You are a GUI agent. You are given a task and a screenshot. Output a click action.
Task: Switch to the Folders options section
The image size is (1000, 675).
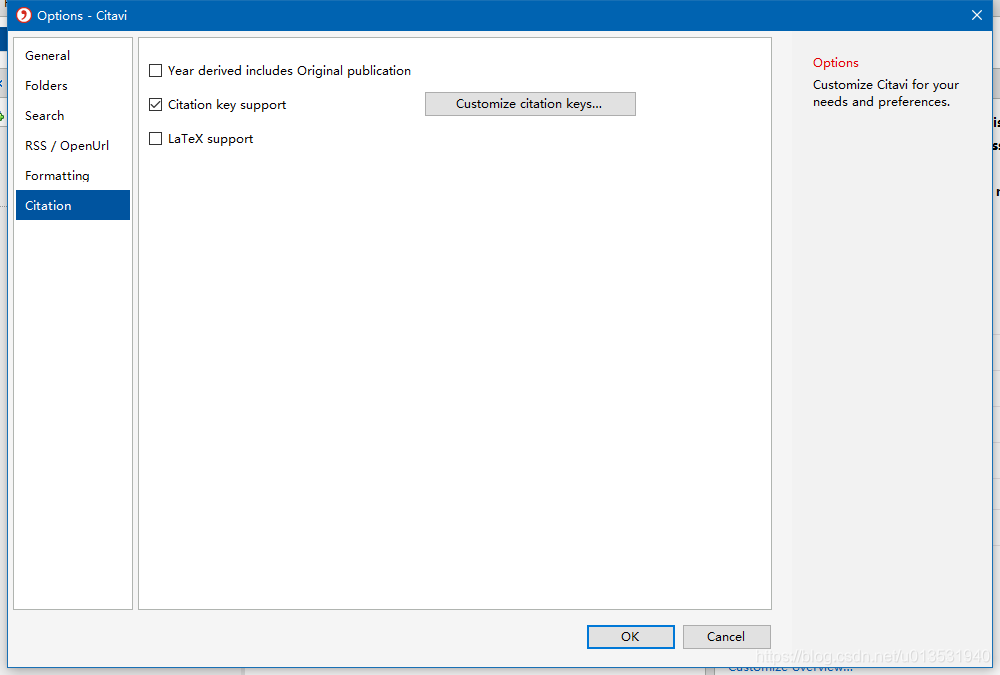tap(73, 85)
